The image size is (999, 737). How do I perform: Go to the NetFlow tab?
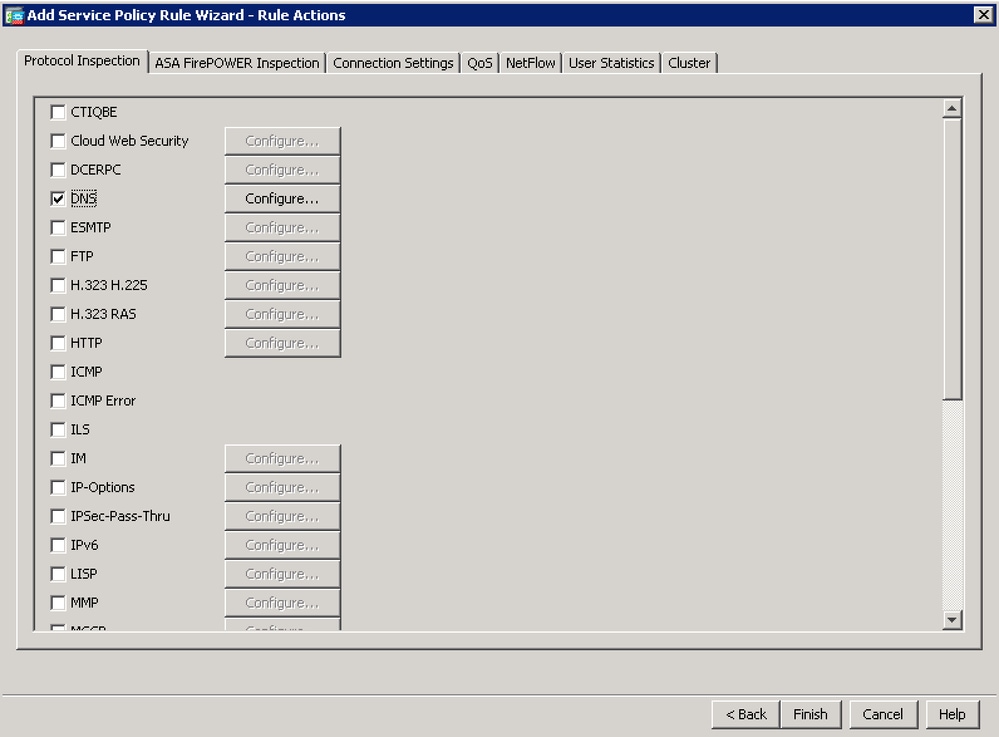[530, 63]
